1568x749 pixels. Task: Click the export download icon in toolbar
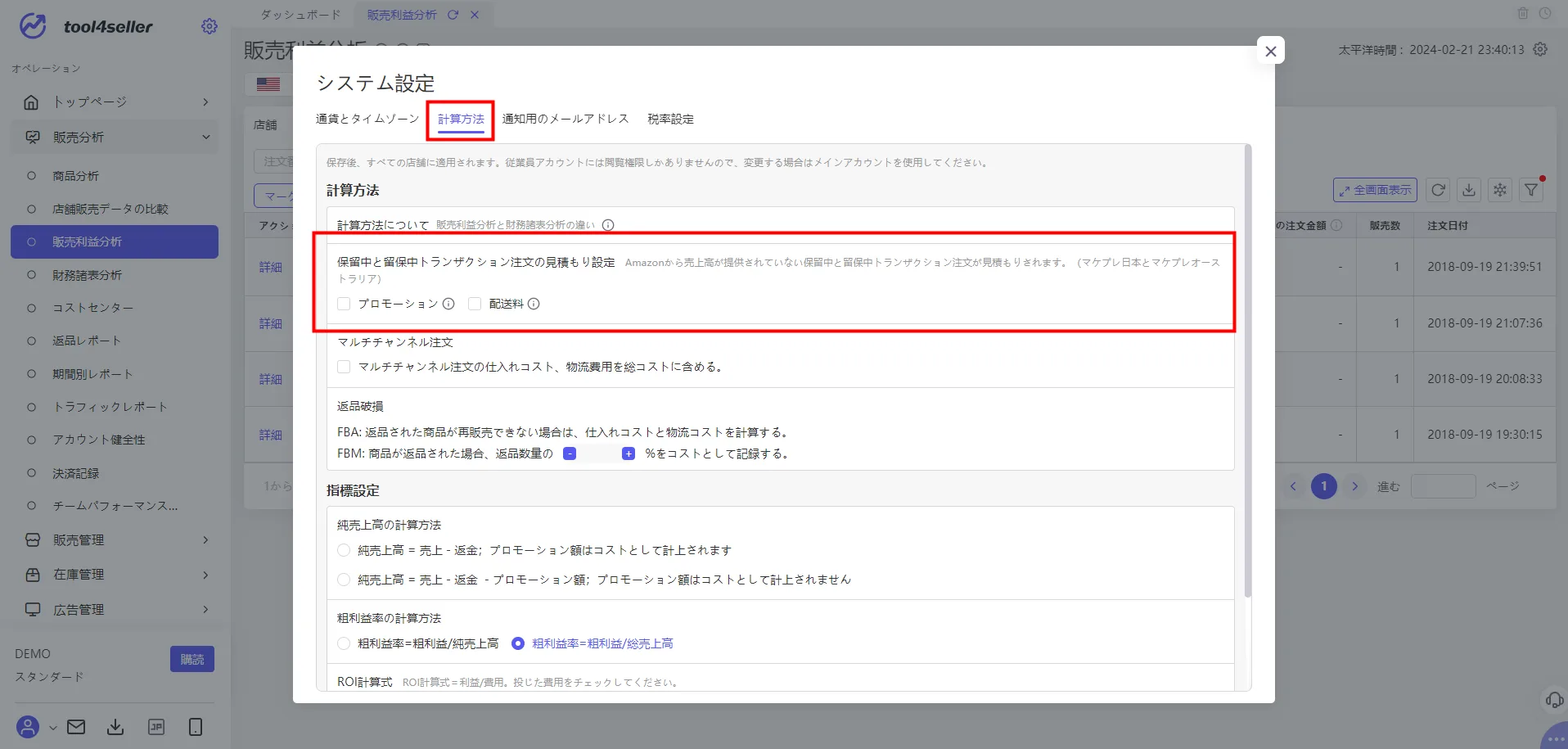pyautogui.click(x=1469, y=190)
